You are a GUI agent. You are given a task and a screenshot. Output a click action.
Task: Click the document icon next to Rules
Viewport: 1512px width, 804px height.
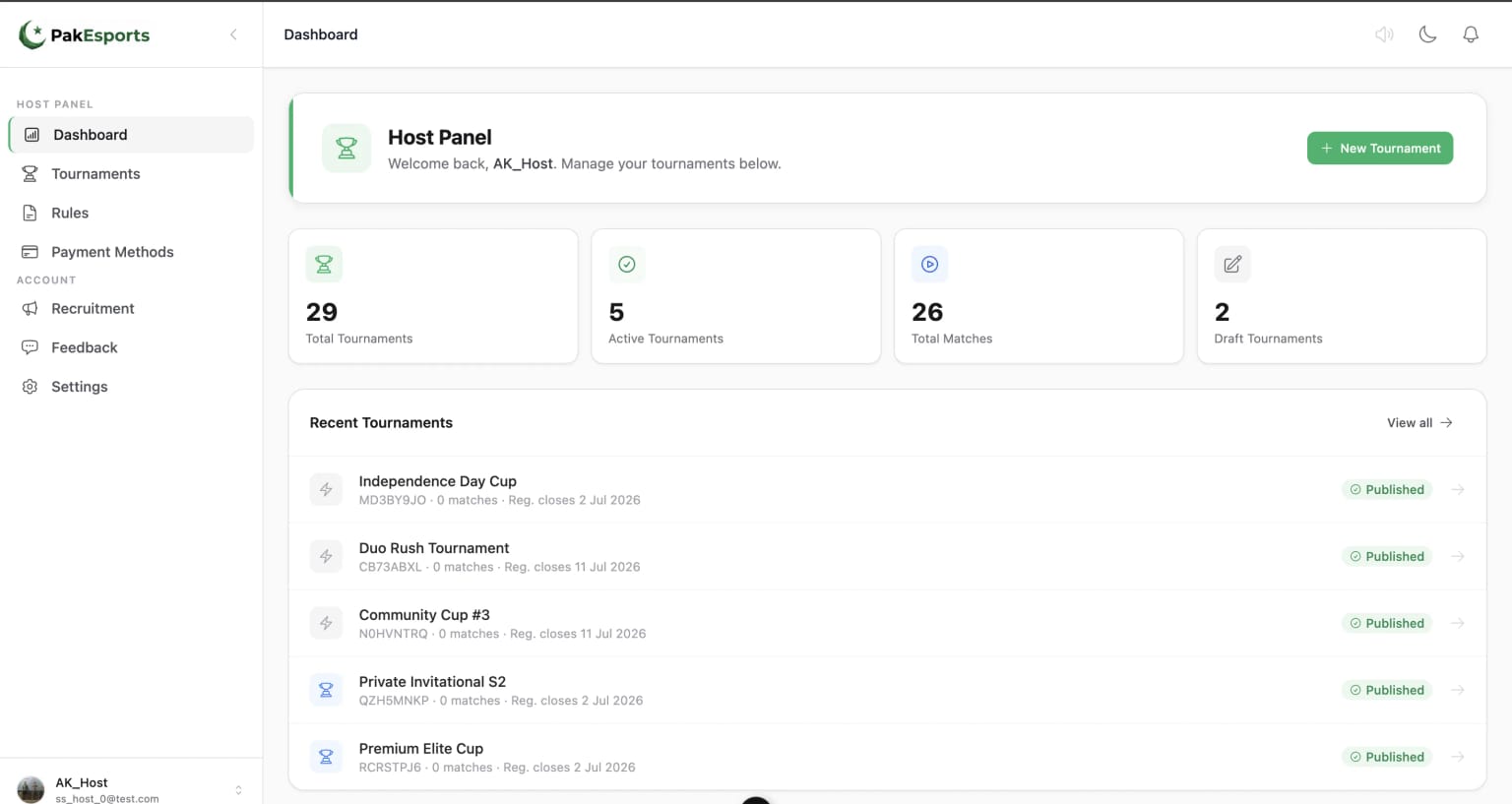pyautogui.click(x=30, y=213)
